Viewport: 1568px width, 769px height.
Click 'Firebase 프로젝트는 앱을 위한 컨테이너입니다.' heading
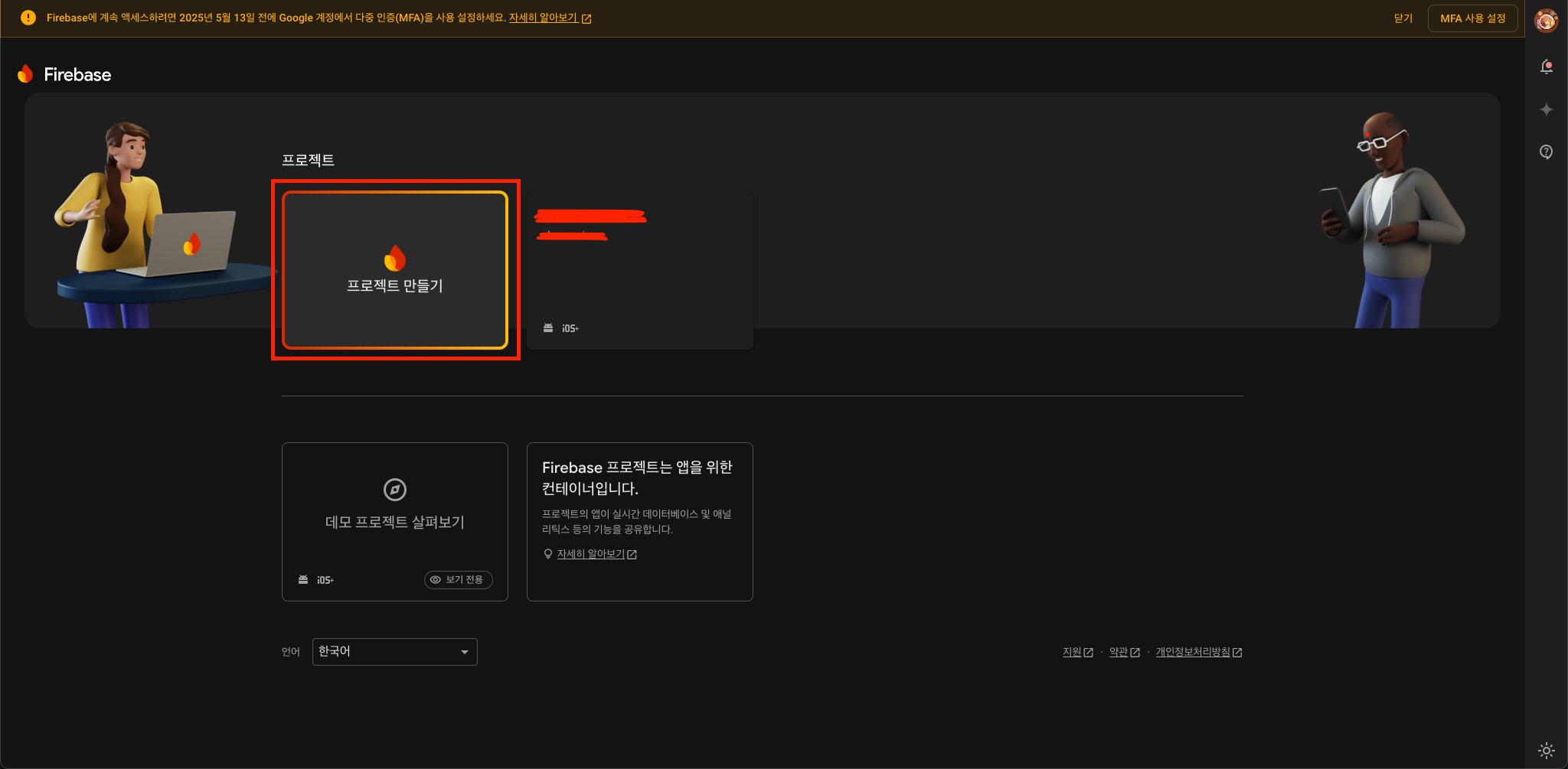(x=637, y=477)
